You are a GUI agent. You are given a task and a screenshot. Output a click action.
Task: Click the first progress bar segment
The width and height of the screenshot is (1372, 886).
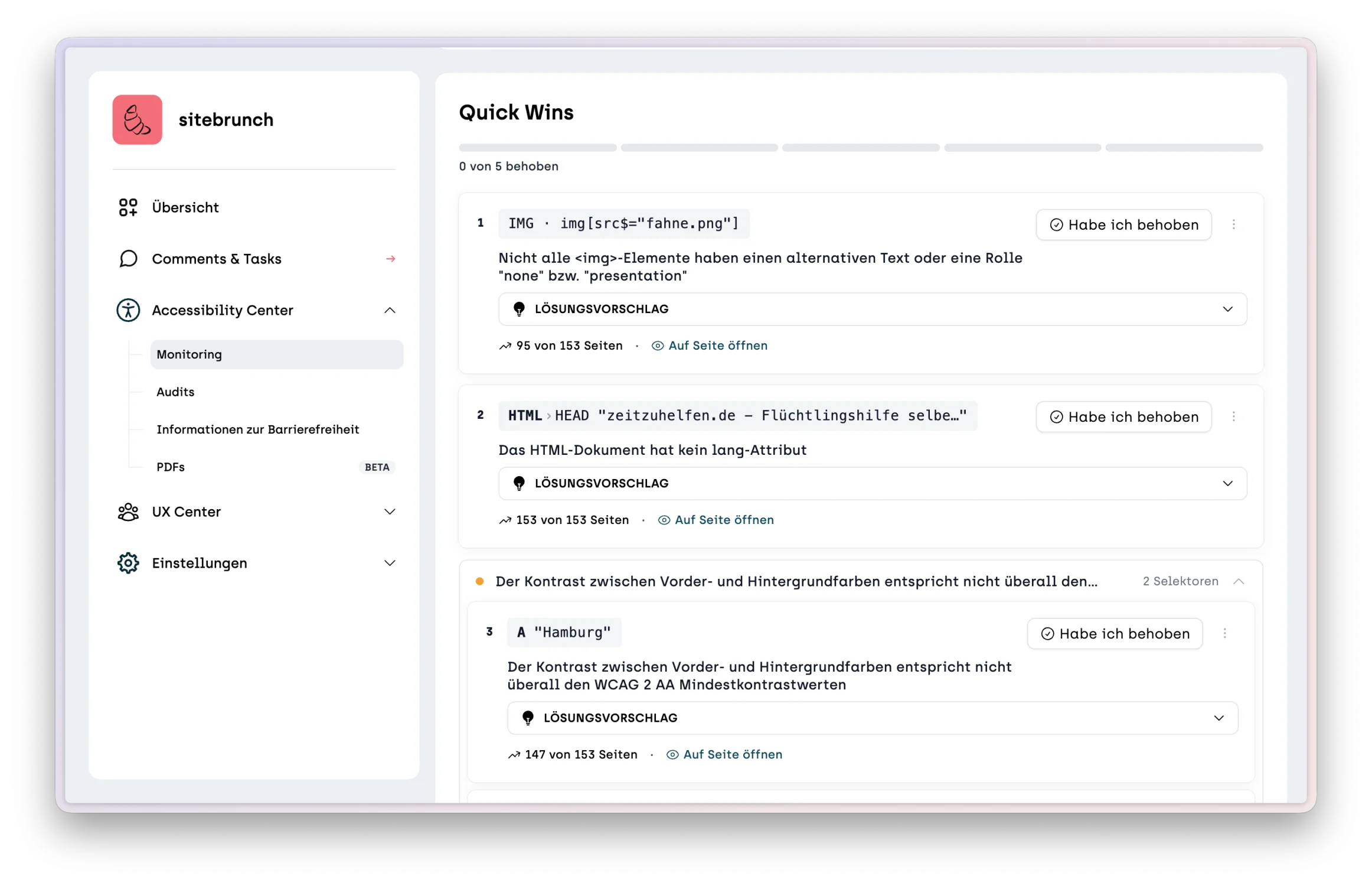pos(537,148)
